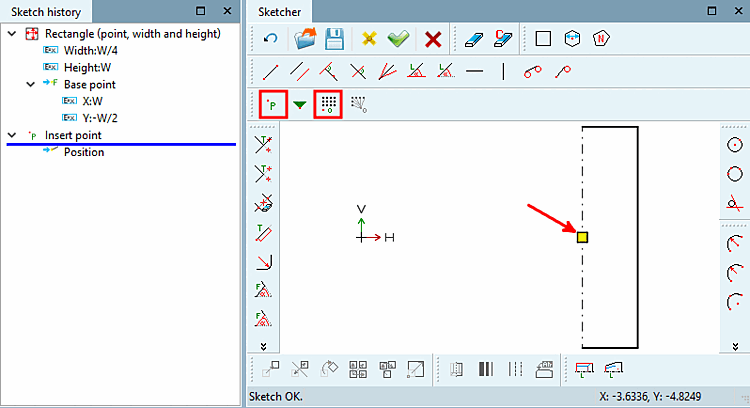The width and height of the screenshot is (750, 408).
Task: Select the line tangent to two circles tool
Action: (x=532, y=72)
